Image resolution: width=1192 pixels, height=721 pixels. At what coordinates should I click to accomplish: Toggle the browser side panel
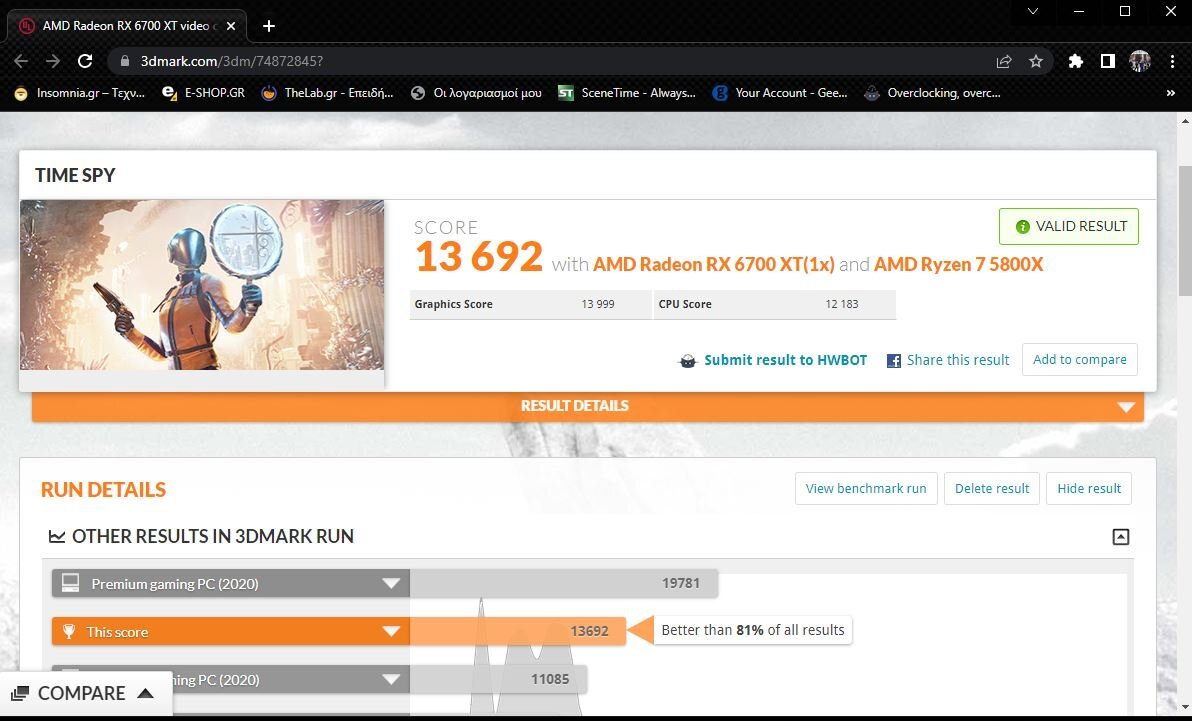click(x=1108, y=61)
